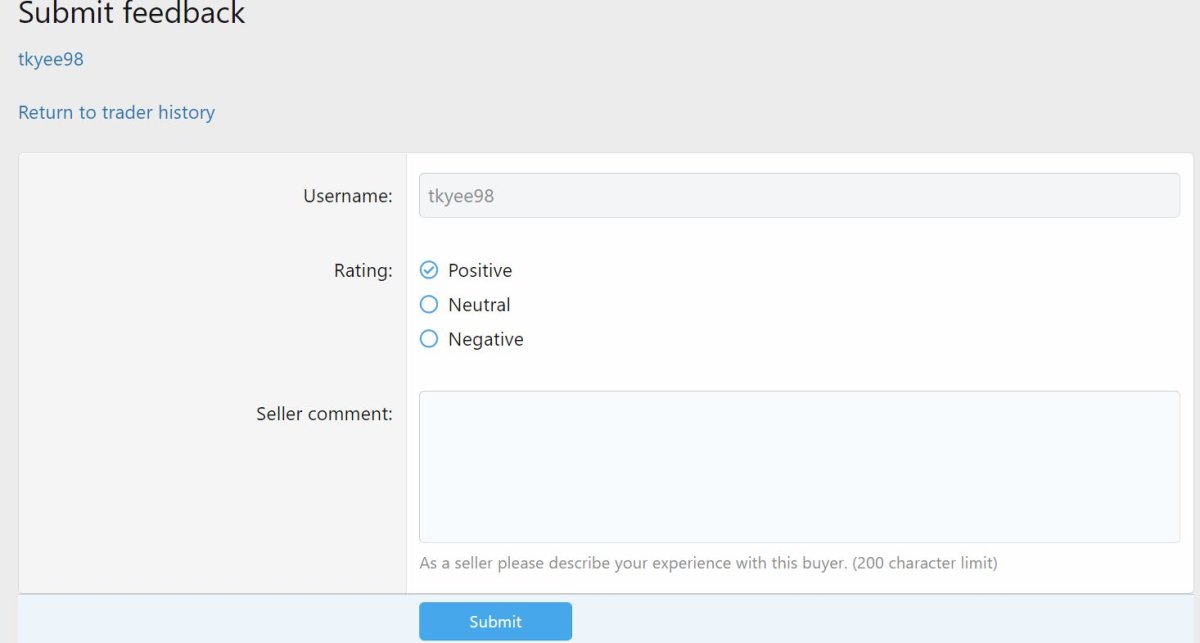Return to trader history

pos(116,112)
